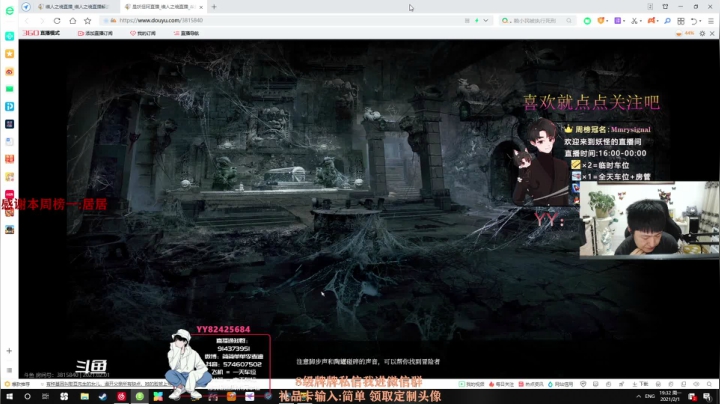Open live mode settings gear
The image size is (720, 404).
pyautogui.click(x=702, y=33)
